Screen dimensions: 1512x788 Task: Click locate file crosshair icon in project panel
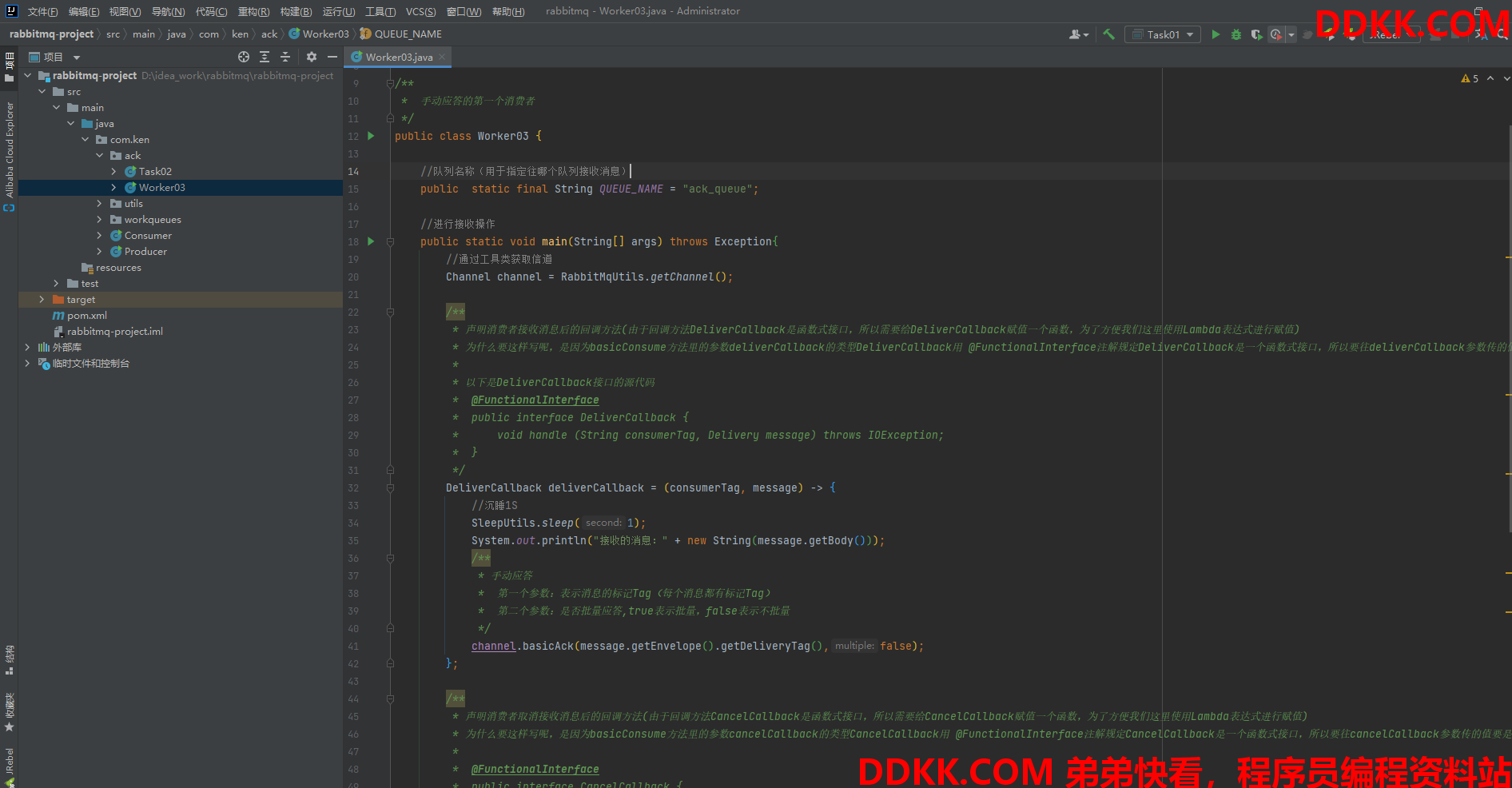pos(244,57)
